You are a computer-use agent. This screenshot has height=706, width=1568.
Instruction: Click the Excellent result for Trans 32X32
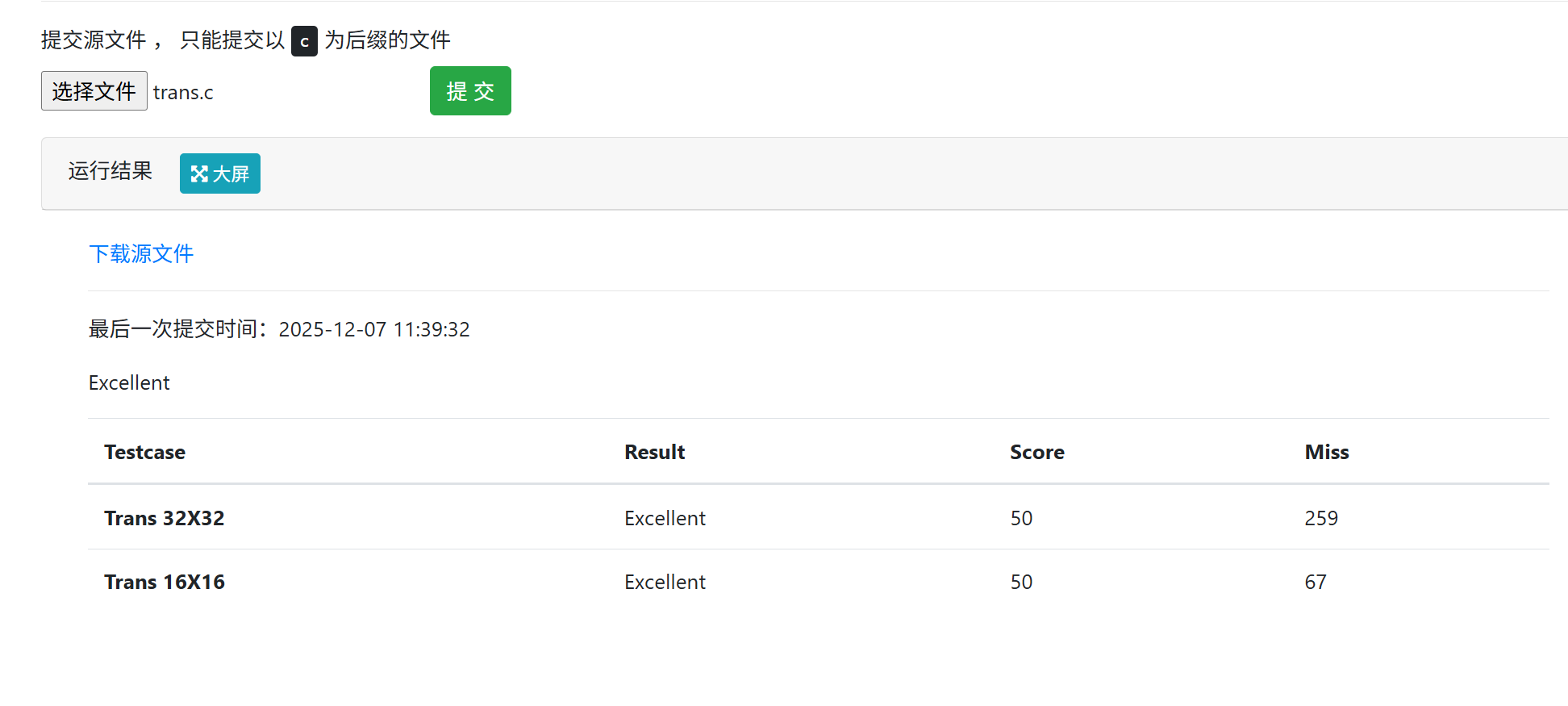(665, 518)
